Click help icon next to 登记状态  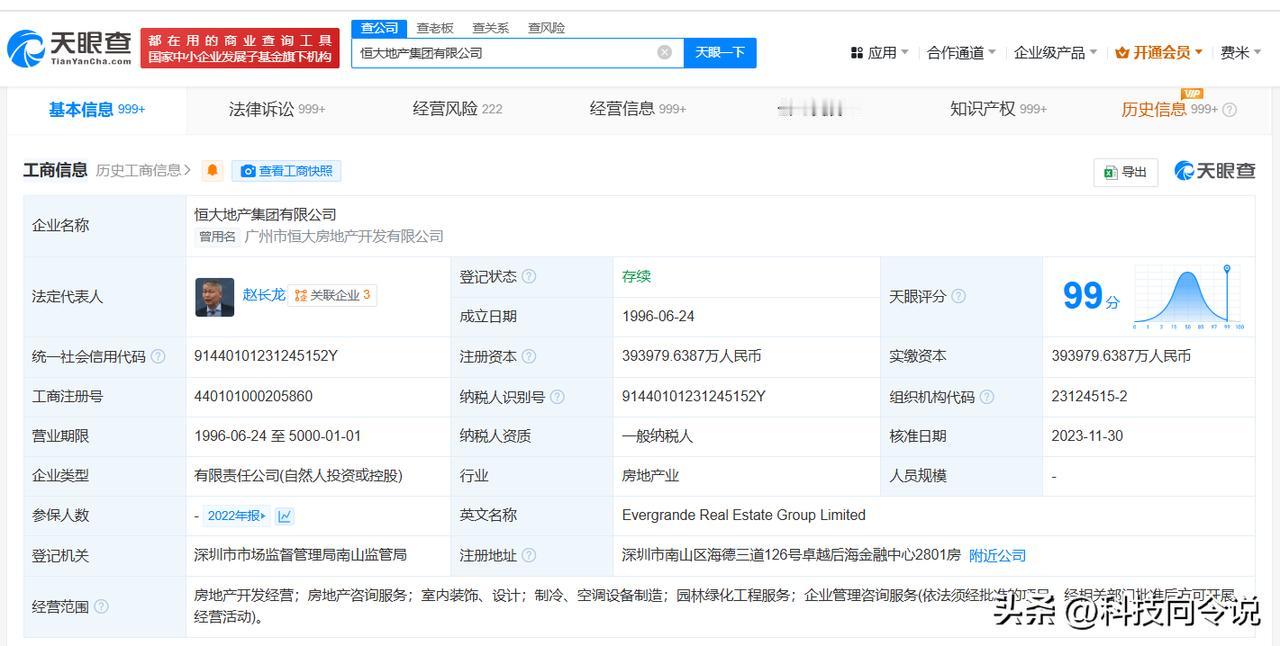coord(529,277)
